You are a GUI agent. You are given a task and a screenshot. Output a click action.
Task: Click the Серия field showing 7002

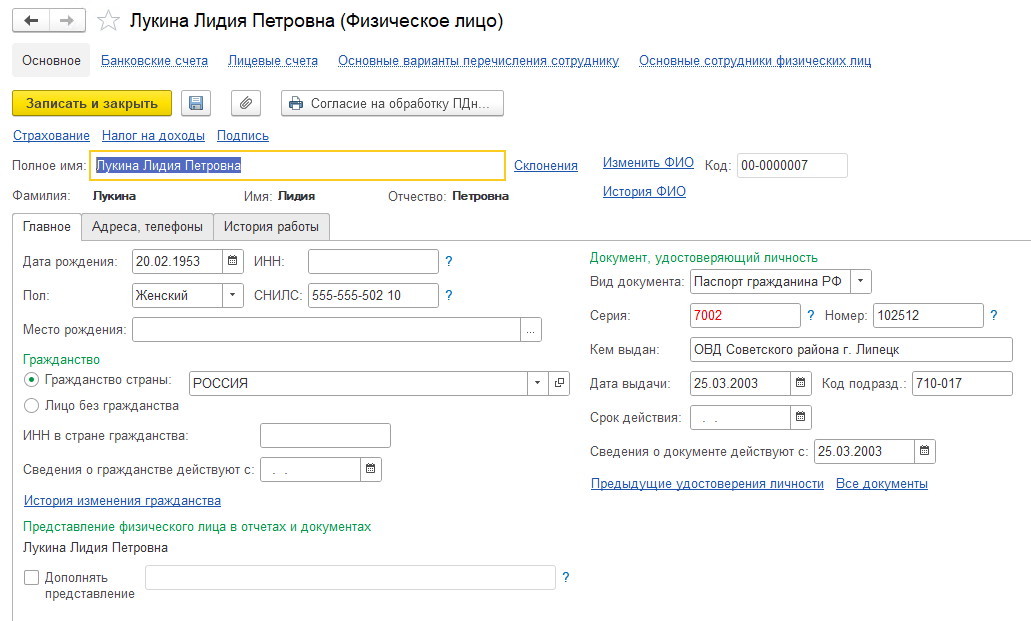(745, 315)
